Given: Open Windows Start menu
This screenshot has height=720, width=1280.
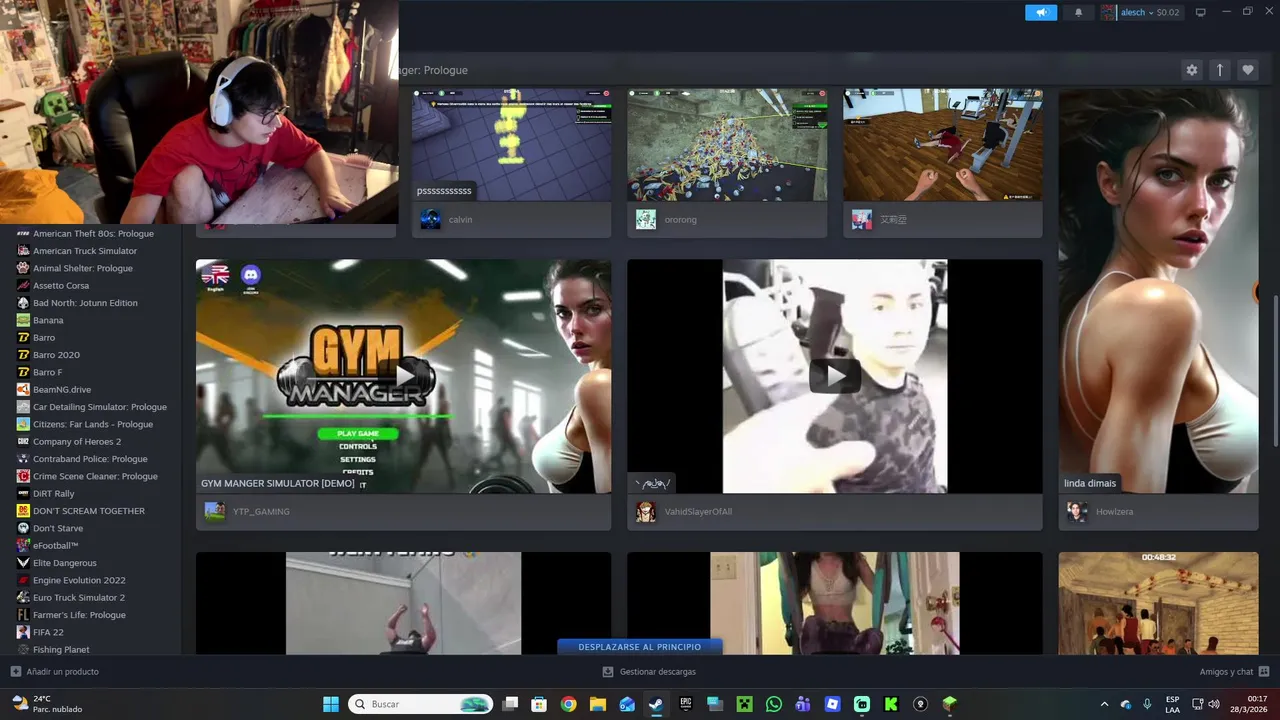Looking at the screenshot, I should pos(331,704).
